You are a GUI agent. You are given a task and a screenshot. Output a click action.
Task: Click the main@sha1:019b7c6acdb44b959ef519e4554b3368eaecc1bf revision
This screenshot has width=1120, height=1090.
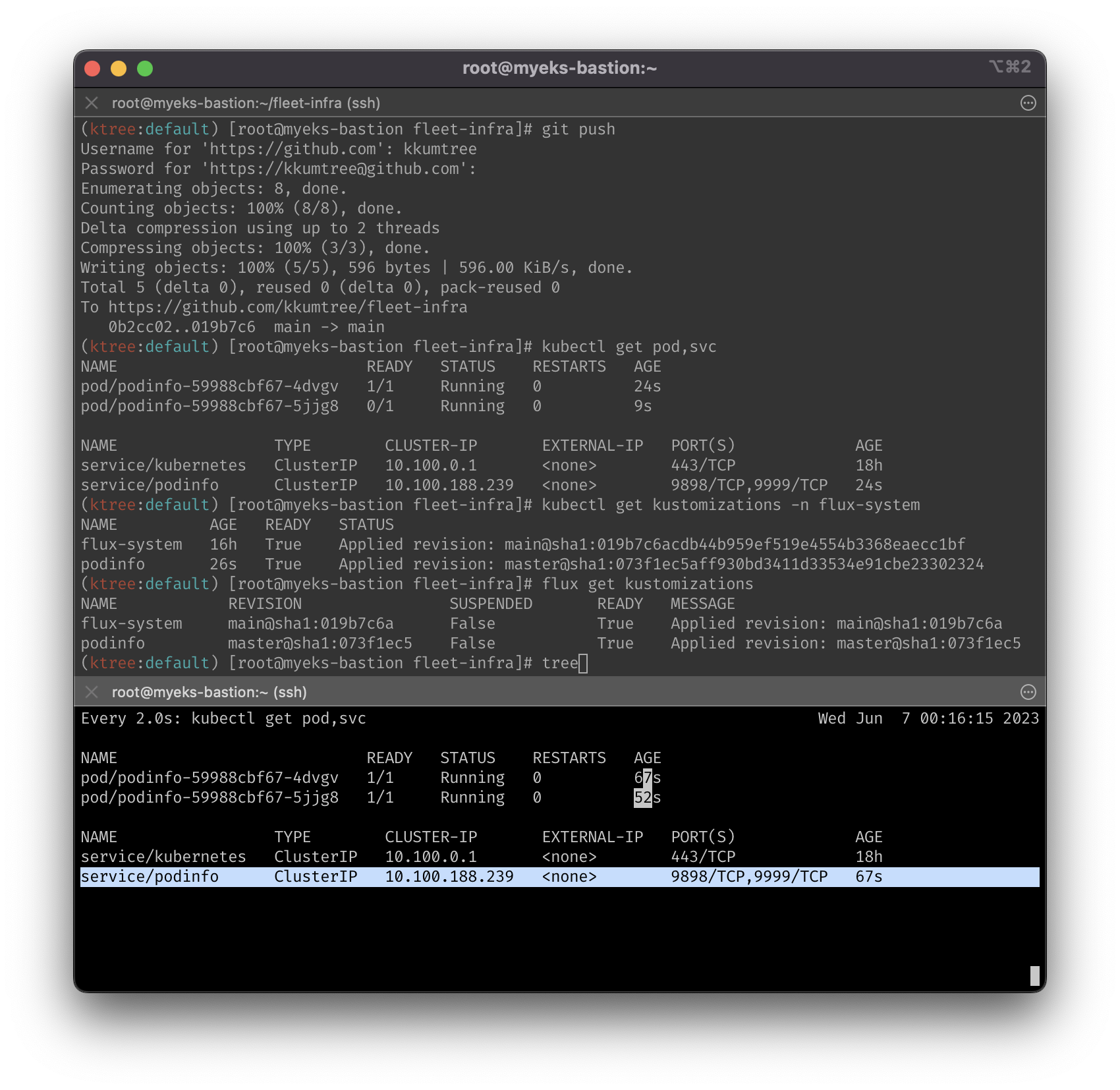(x=735, y=544)
